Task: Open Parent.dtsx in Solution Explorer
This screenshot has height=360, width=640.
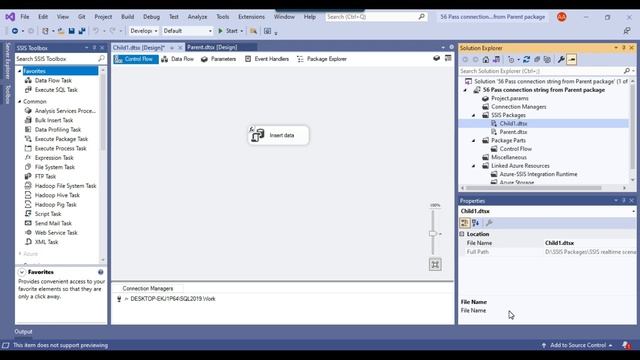Action: click(513, 132)
